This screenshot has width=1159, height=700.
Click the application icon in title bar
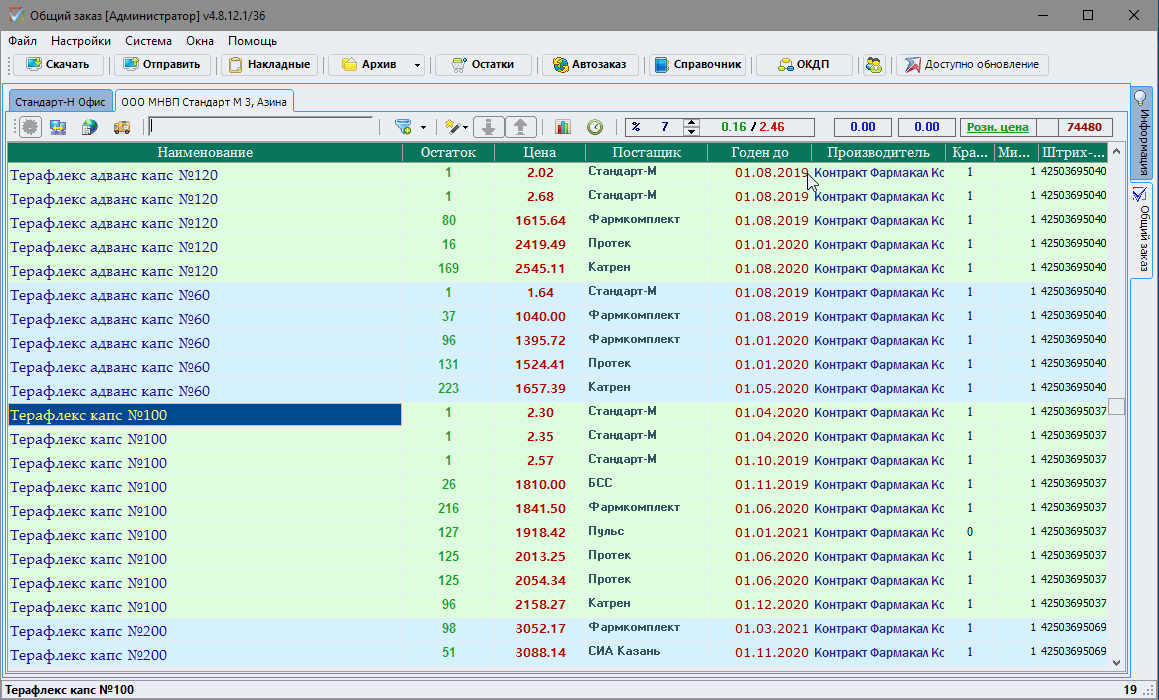coord(16,15)
